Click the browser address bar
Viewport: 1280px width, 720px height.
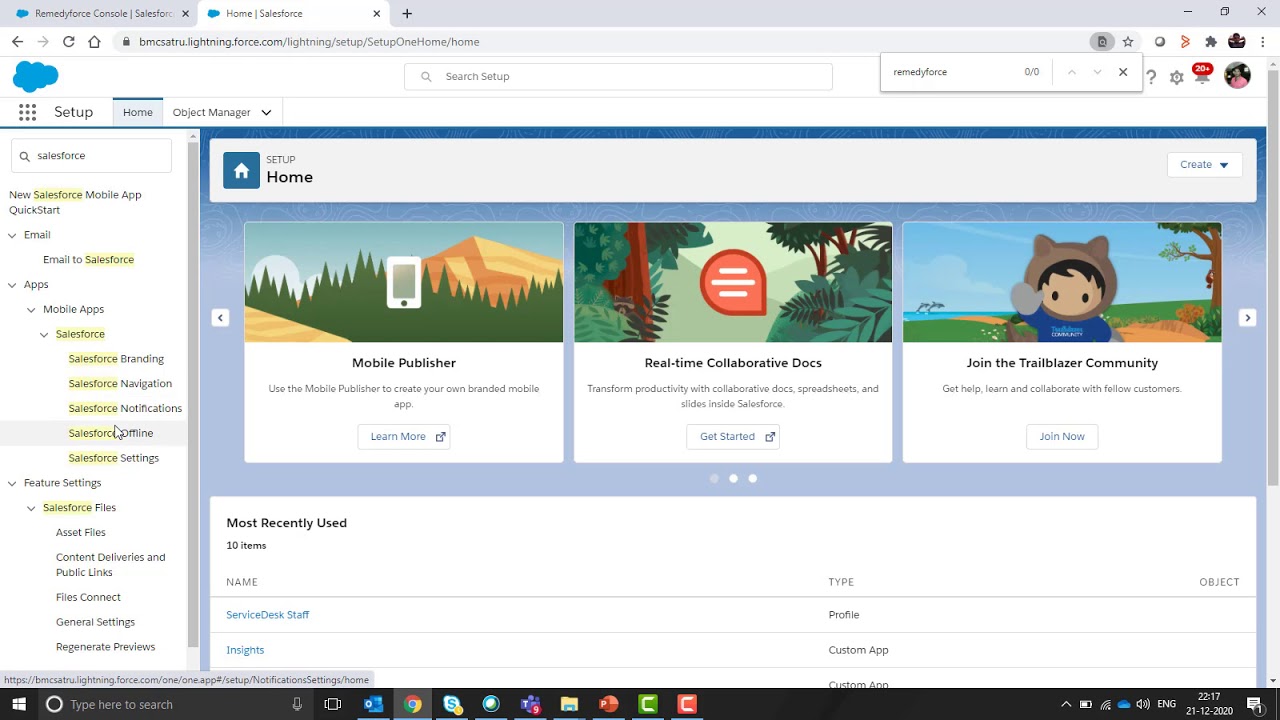pyautogui.click(x=600, y=42)
